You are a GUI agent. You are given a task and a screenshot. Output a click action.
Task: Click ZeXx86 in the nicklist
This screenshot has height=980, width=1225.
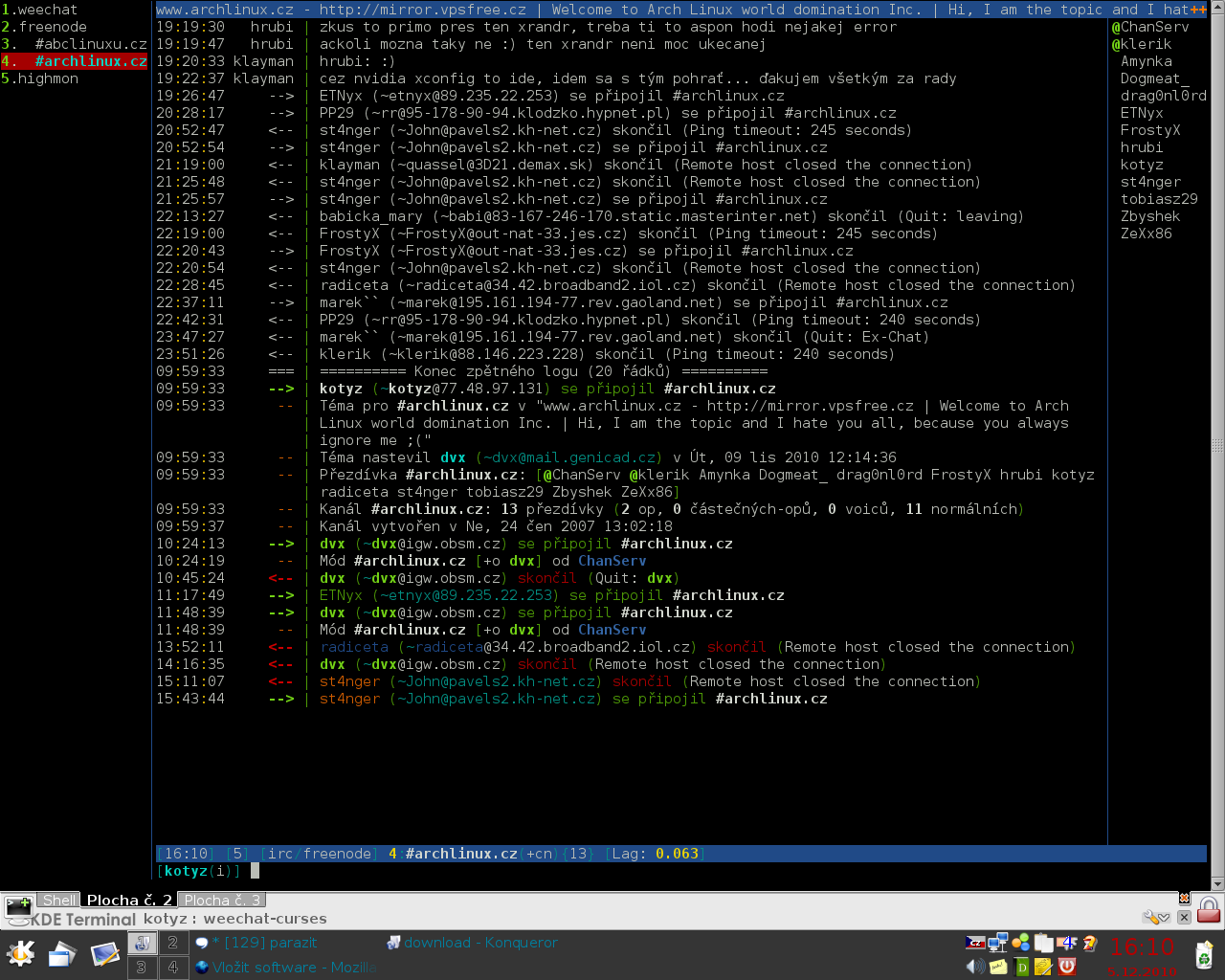pos(1146,234)
